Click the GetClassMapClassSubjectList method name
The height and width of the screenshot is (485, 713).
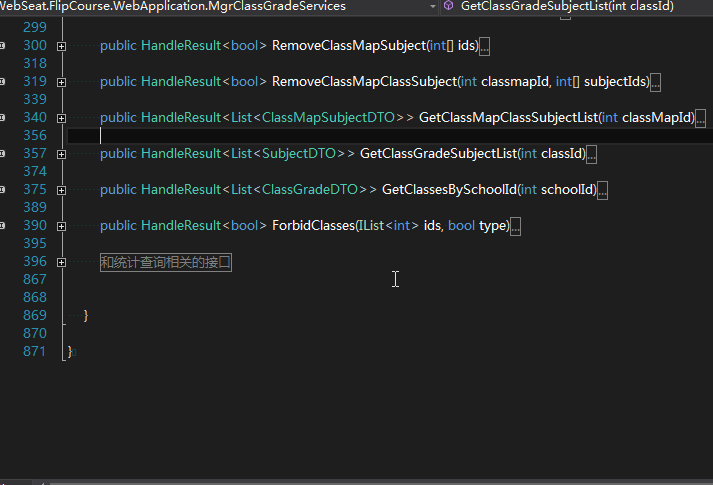508,117
